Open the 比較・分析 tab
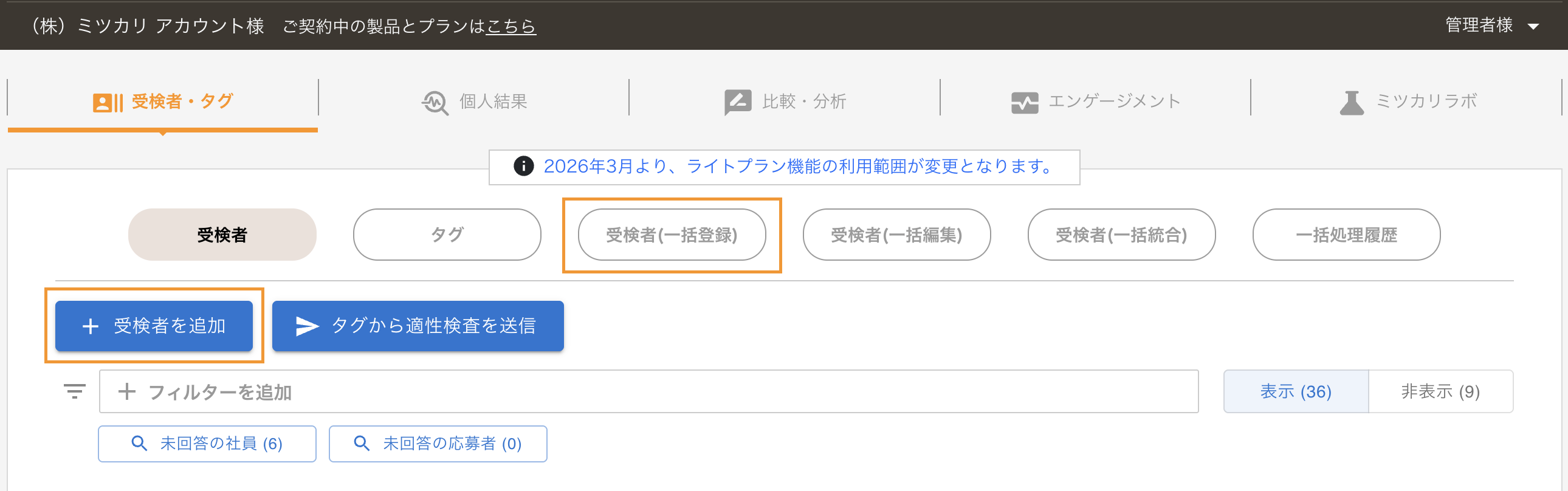 coord(785,101)
